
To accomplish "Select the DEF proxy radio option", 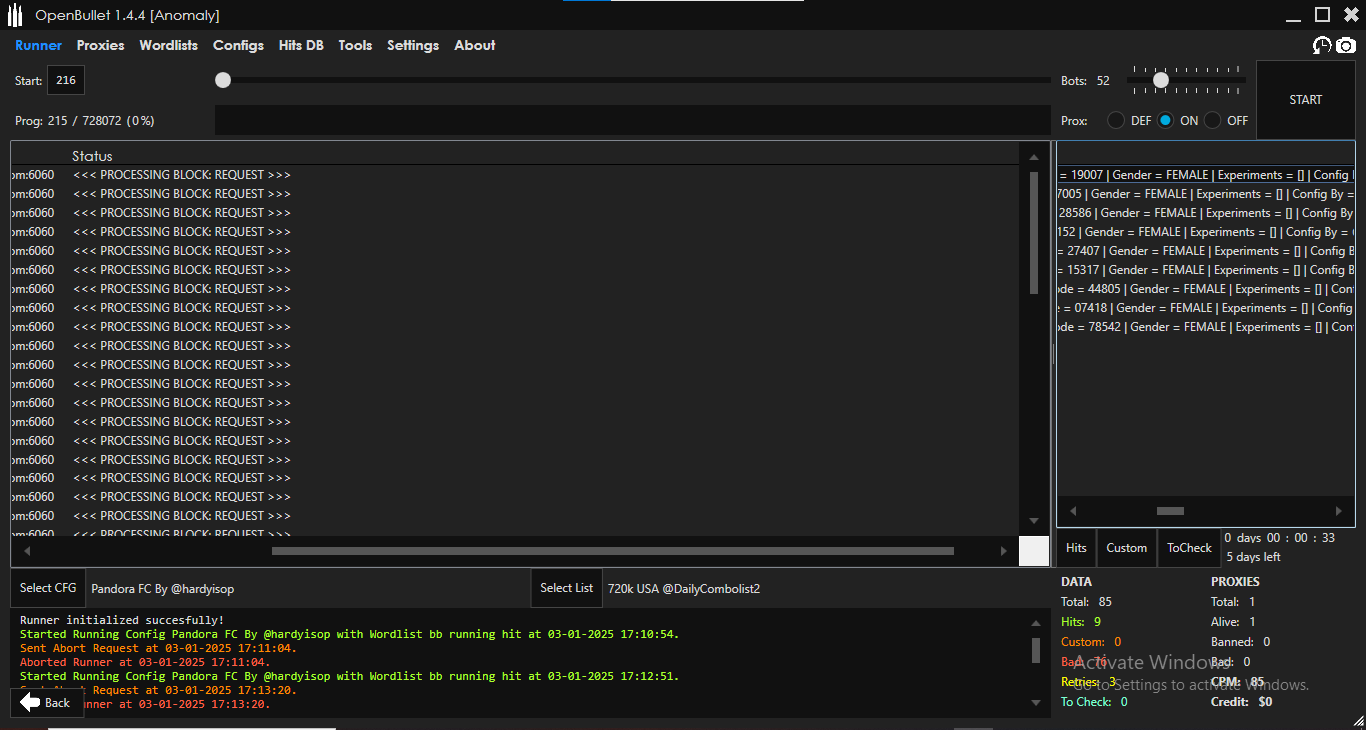I will click(1115, 120).
